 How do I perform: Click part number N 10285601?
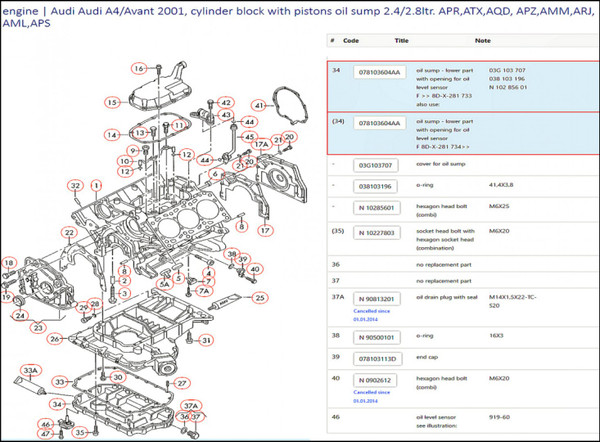tap(379, 209)
